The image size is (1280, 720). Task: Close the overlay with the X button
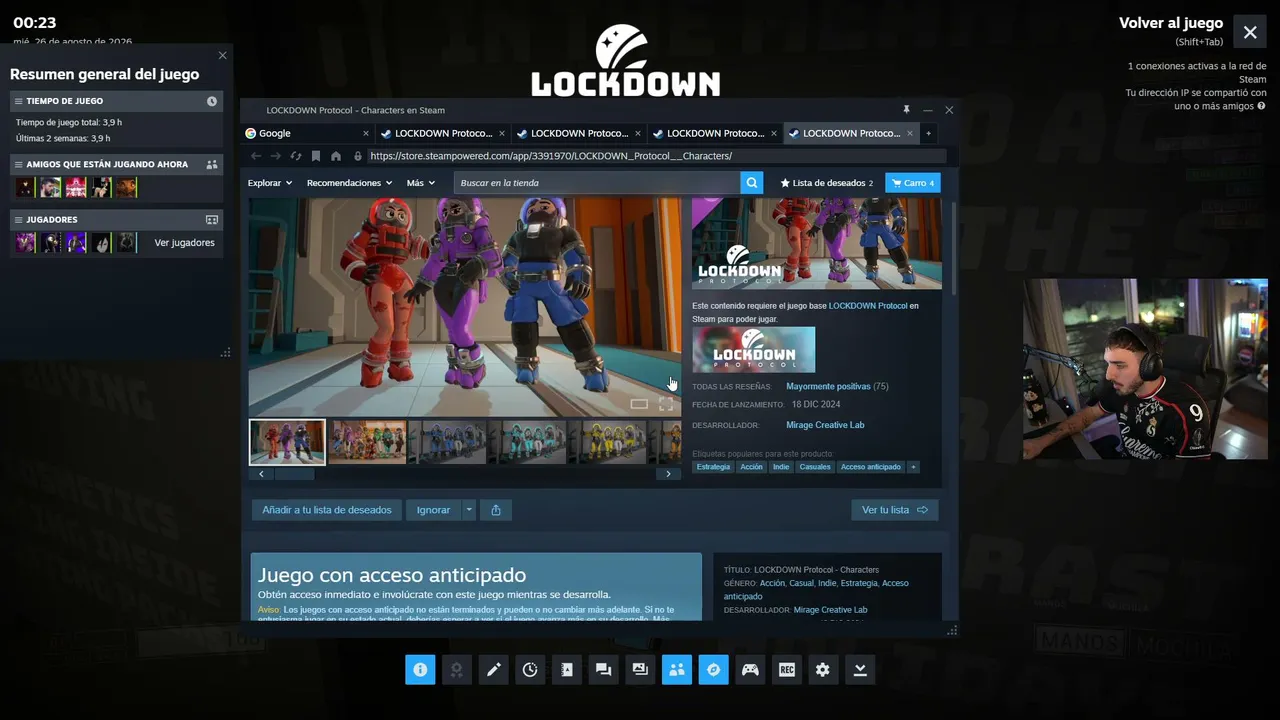click(1250, 32)
